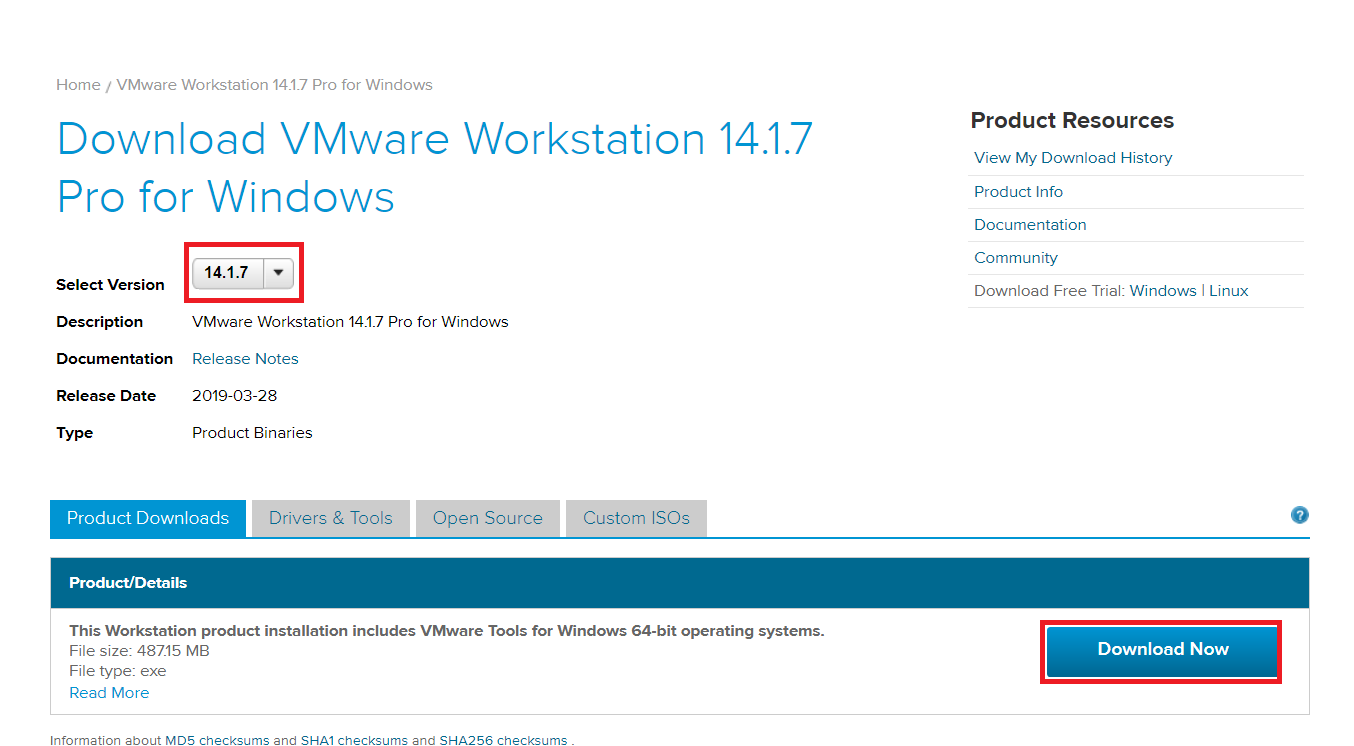Open the Select Version 14.1.7 dropdown

tap(243, 273)
